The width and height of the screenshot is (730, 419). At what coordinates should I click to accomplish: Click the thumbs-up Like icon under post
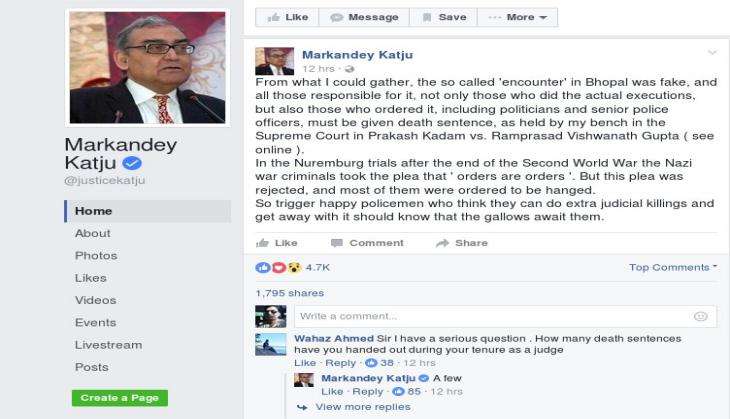263,243
